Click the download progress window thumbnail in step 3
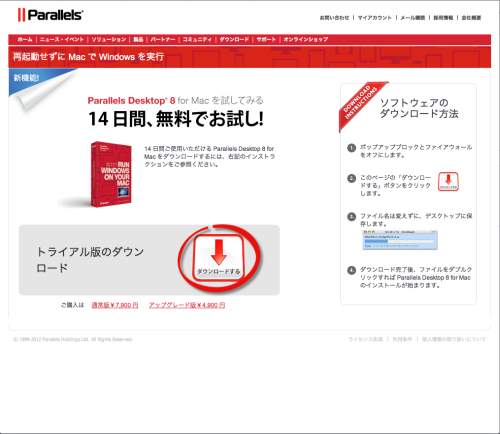This screenshot has height=434, width=500. click(x=400, y=240)
